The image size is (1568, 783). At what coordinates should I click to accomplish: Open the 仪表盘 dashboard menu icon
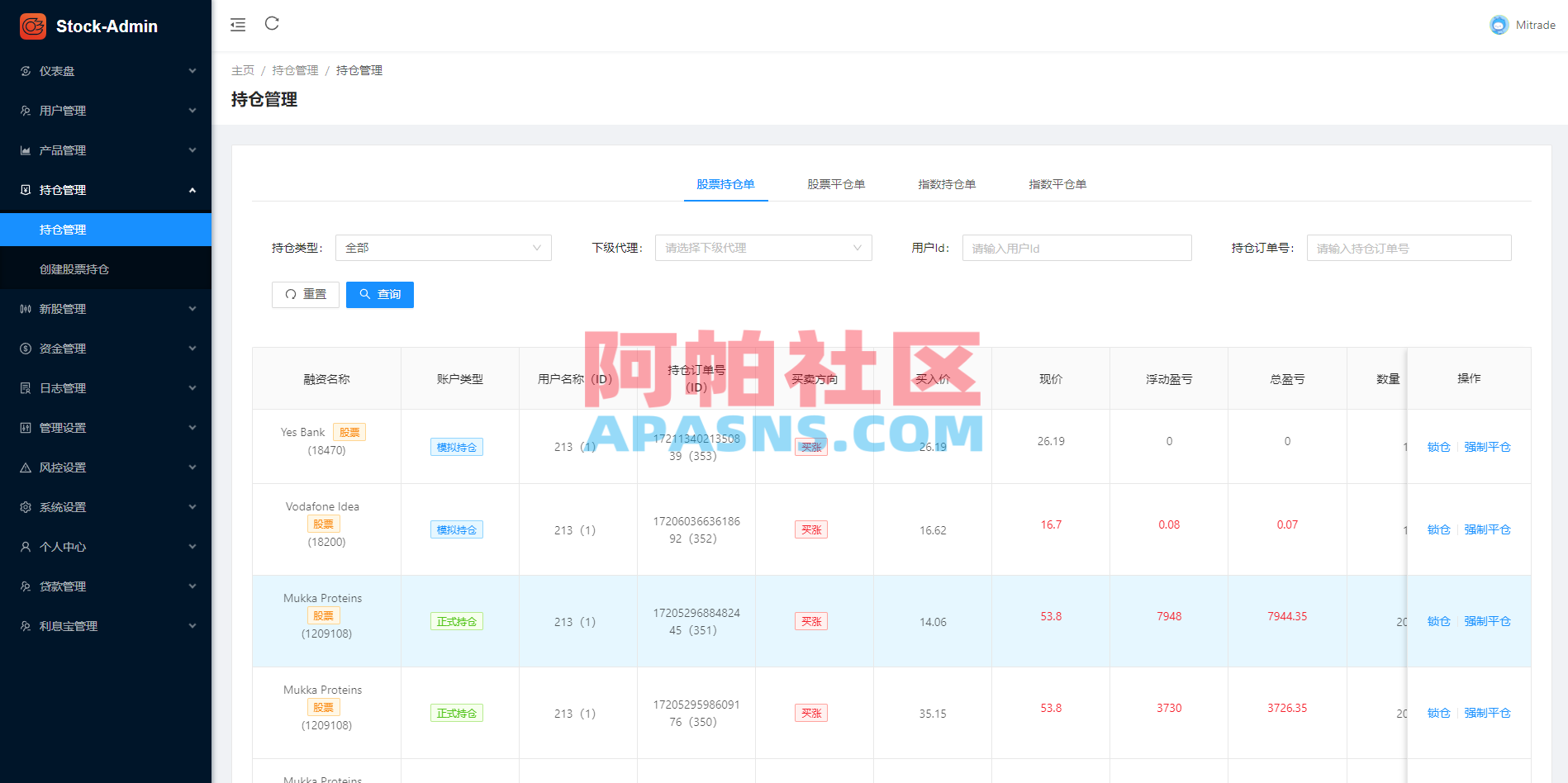25,71
